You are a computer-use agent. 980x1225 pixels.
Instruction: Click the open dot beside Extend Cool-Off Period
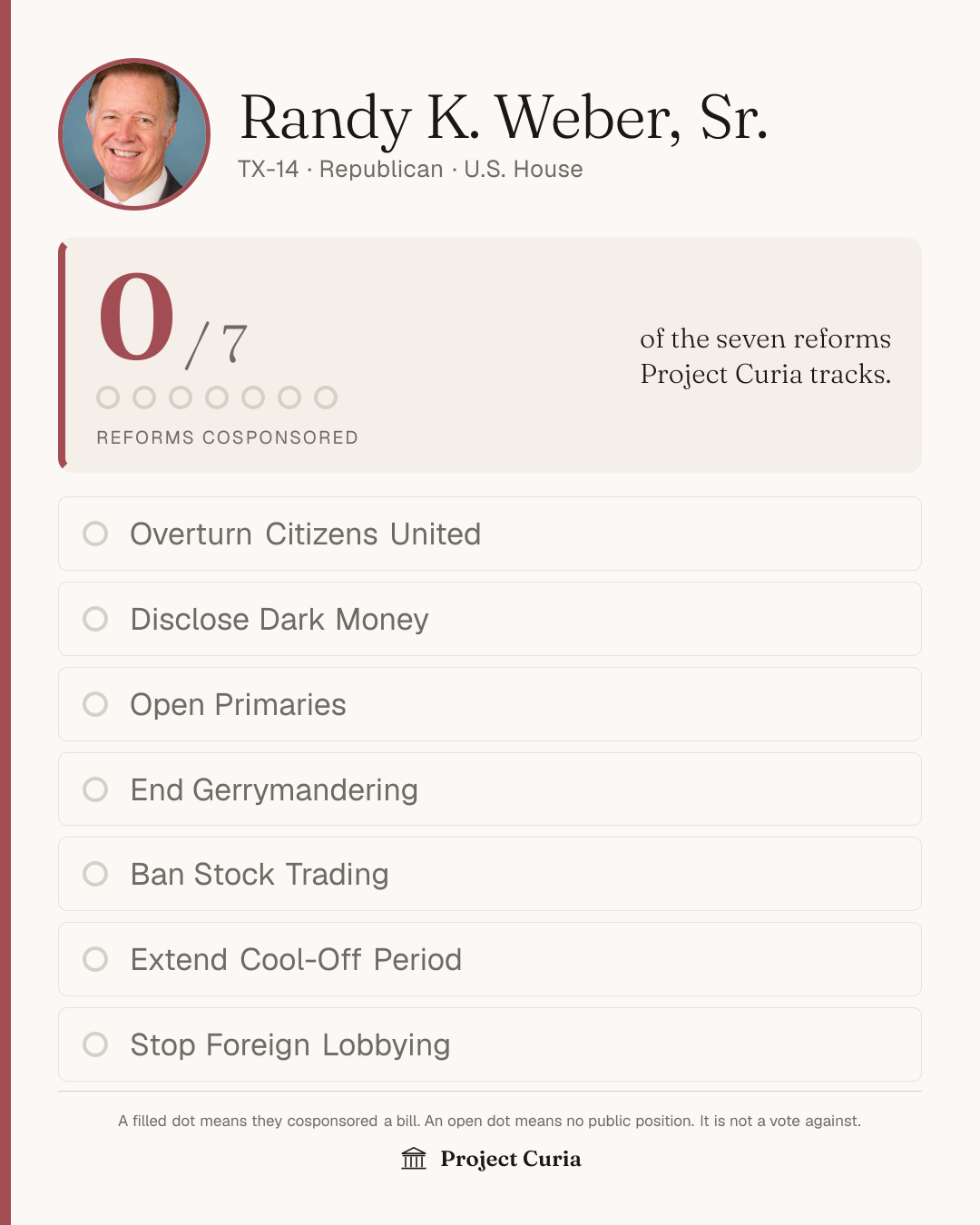[x=95, y=959]
